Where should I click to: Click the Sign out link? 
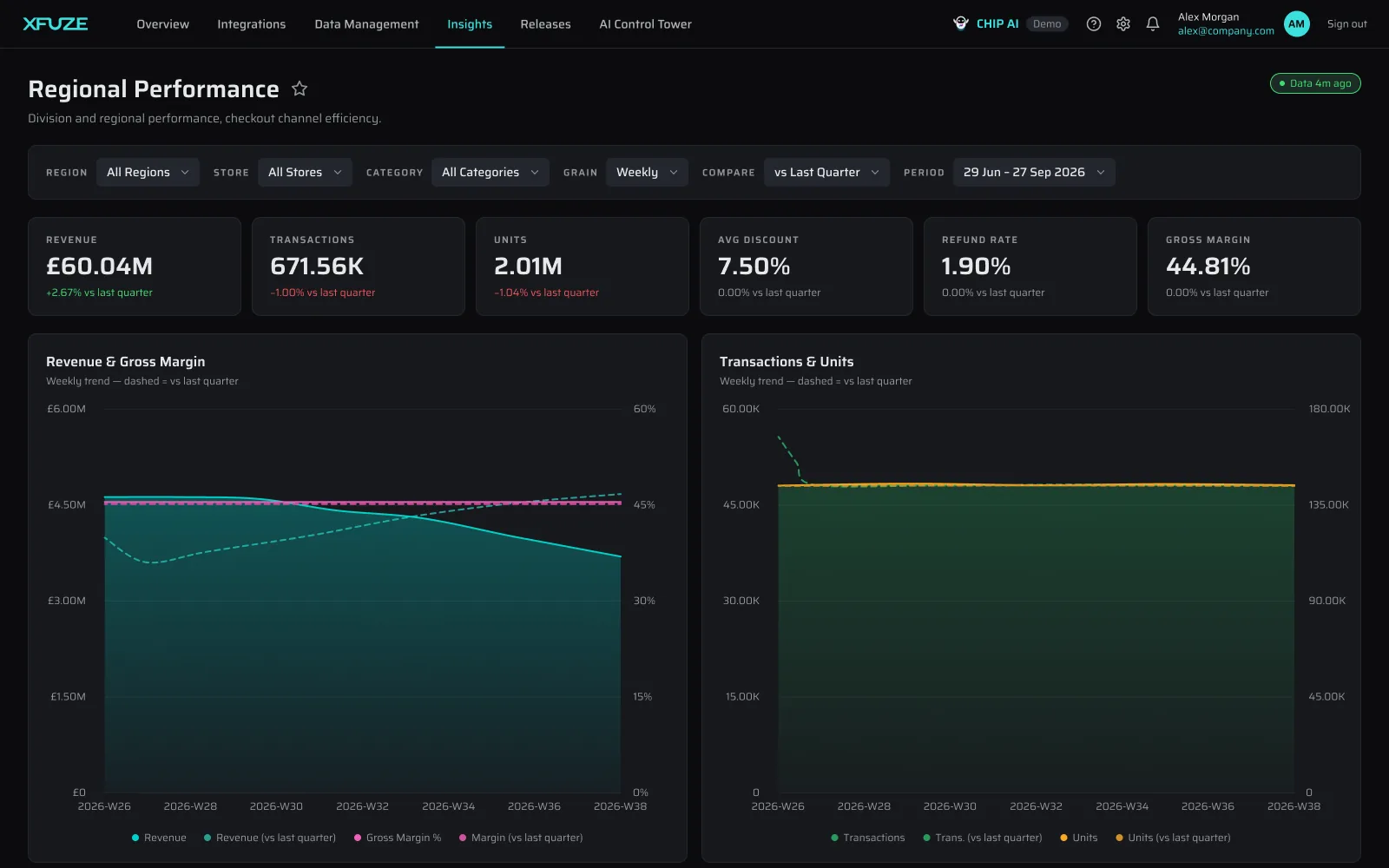[x=1346, y=24]
